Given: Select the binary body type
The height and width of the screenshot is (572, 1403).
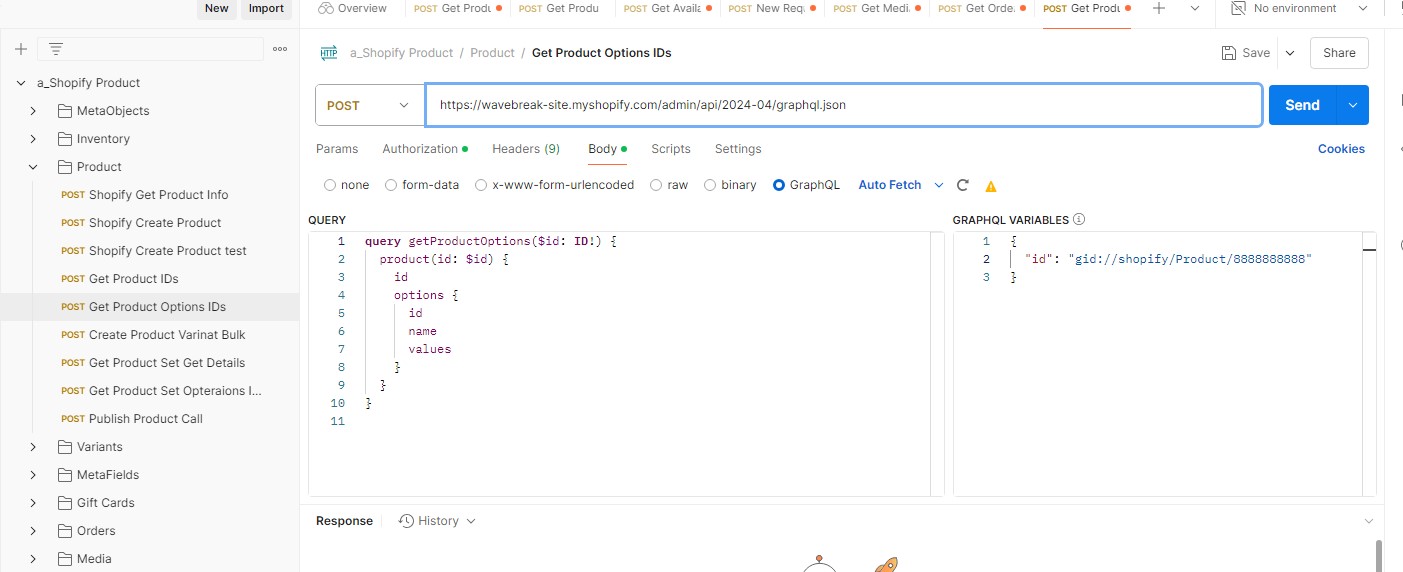Looking at the screenshot, I should [x=710, y=185].
